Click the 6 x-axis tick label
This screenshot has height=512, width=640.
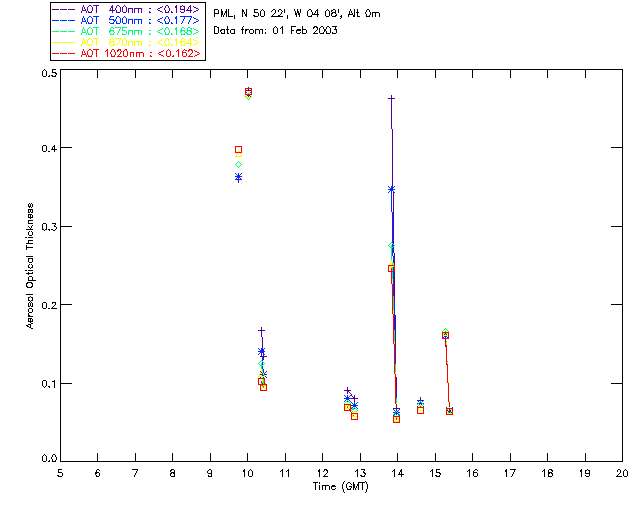(x=98, y=473)
